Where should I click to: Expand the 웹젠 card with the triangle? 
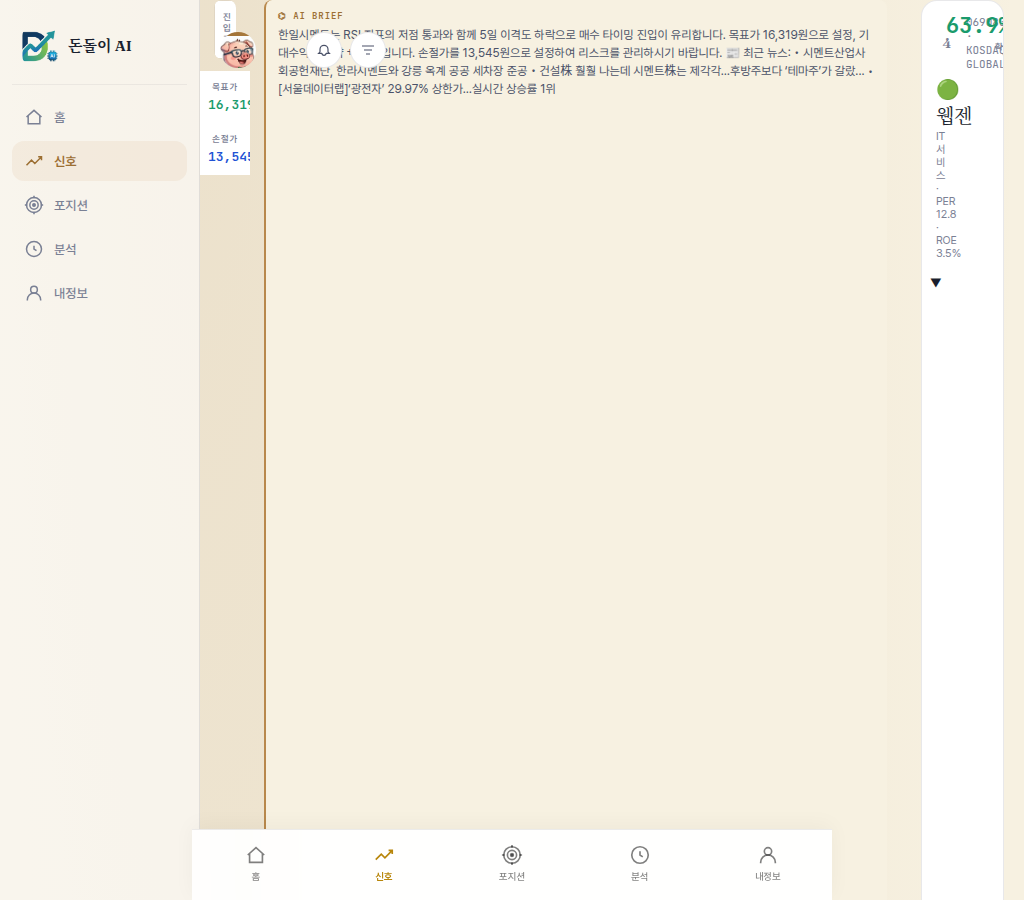coord(936,283)
